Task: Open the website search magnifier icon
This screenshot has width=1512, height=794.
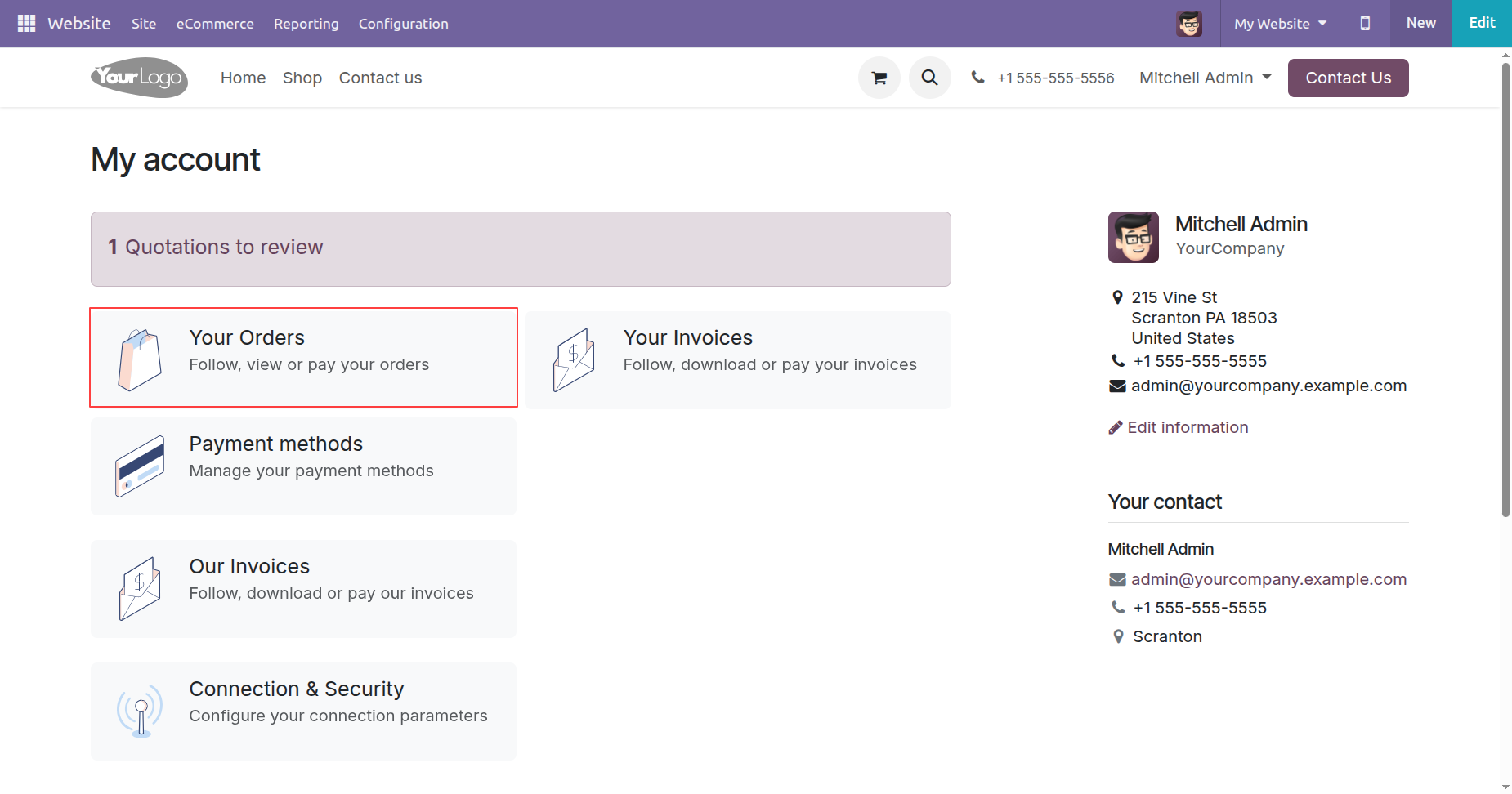Action: [929, 78]
